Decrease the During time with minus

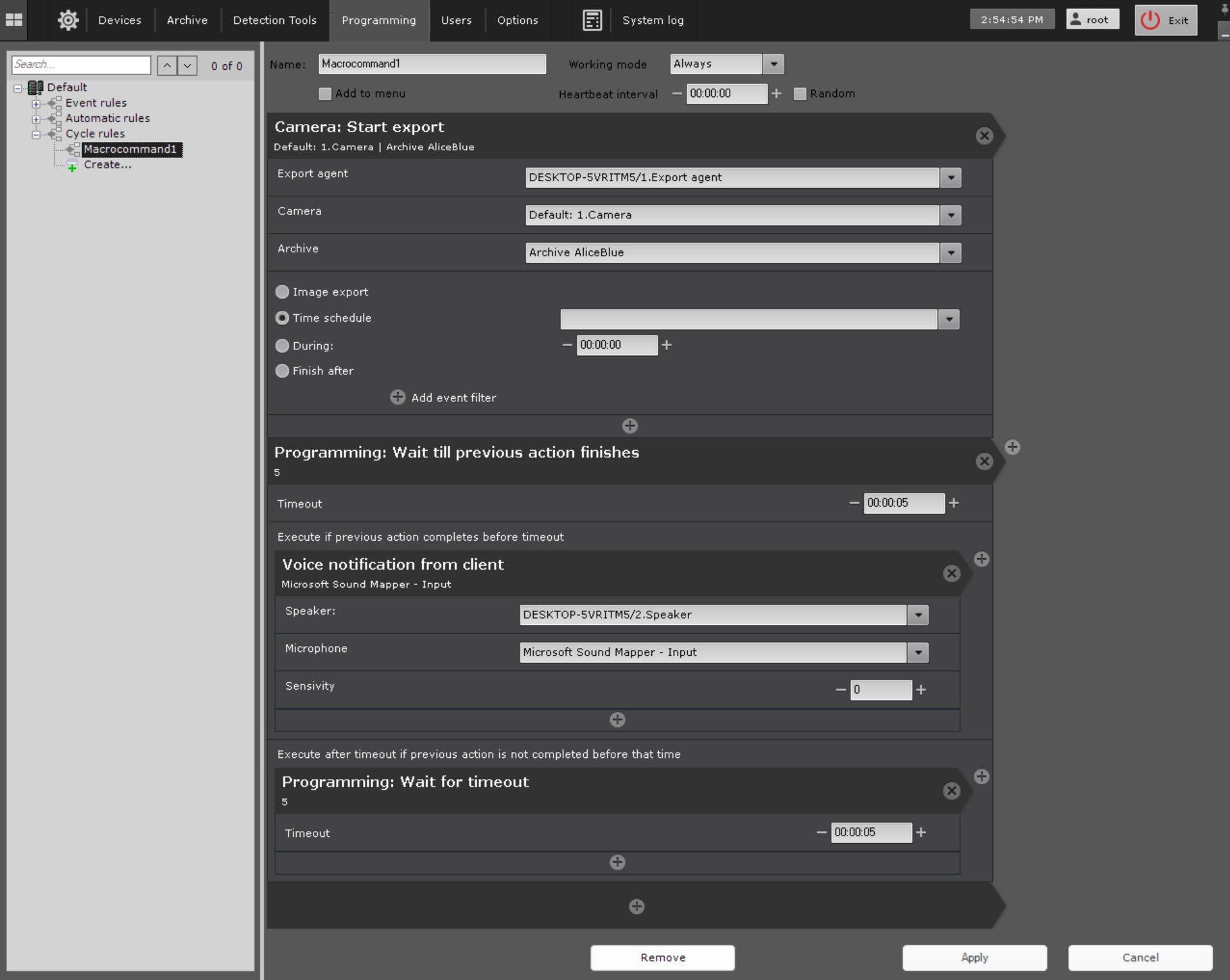(567, 345)
